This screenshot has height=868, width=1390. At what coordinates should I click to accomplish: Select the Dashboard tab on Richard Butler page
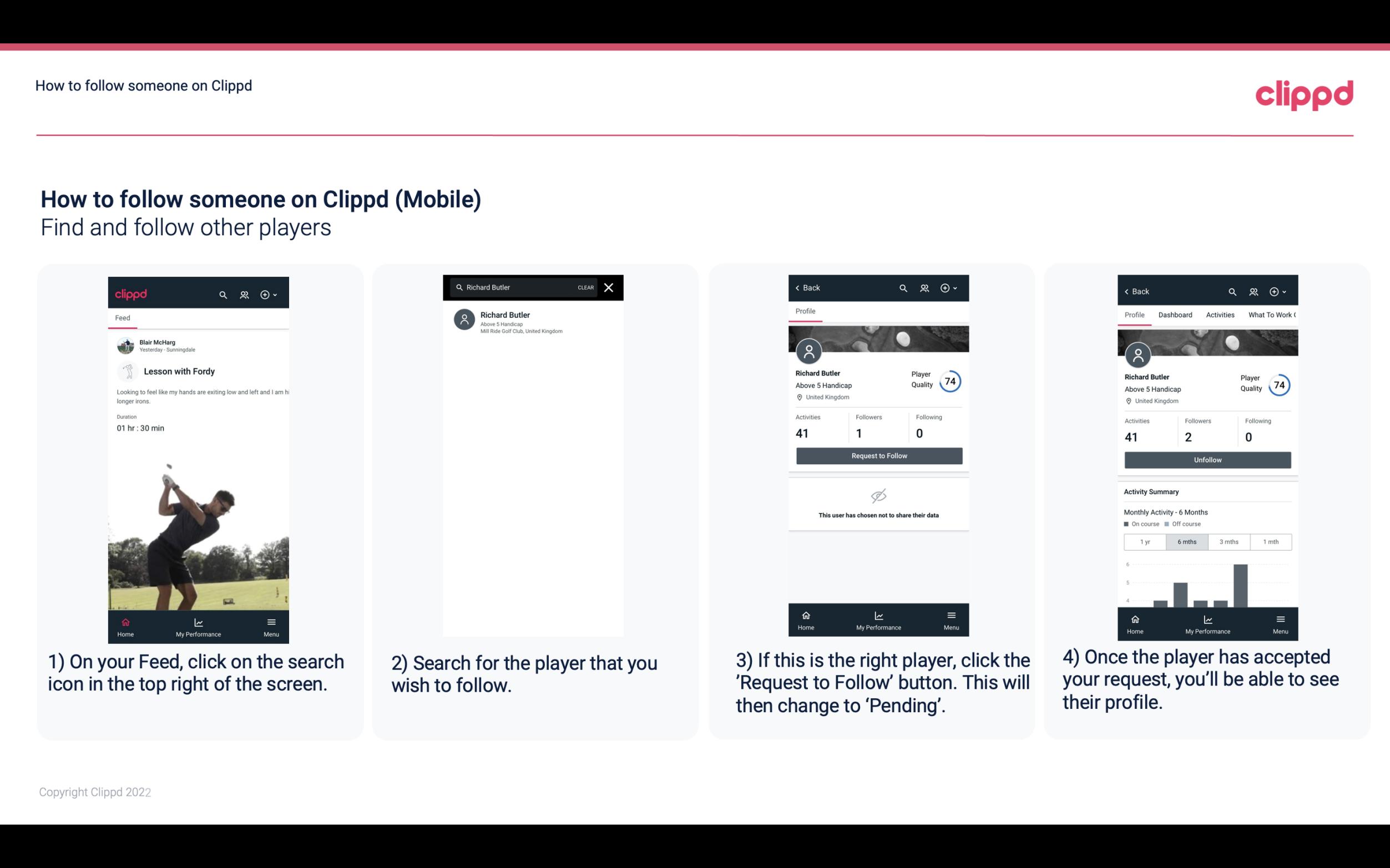point(1174,314)
